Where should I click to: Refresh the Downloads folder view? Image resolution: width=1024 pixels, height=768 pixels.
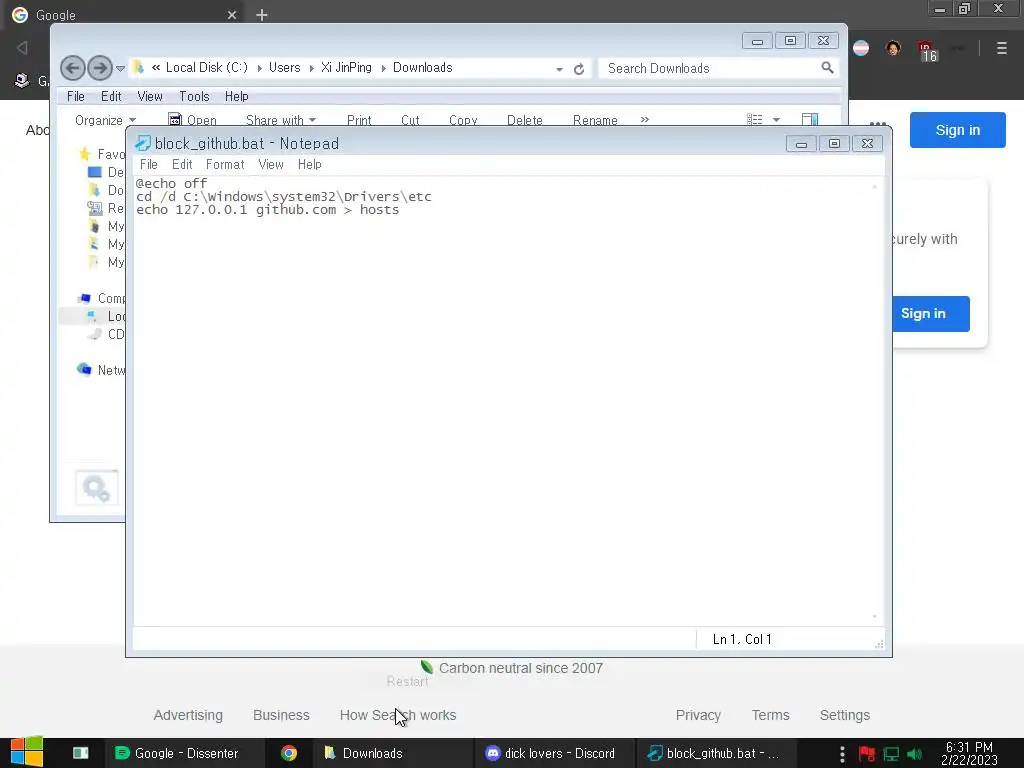tap(579, 69)
